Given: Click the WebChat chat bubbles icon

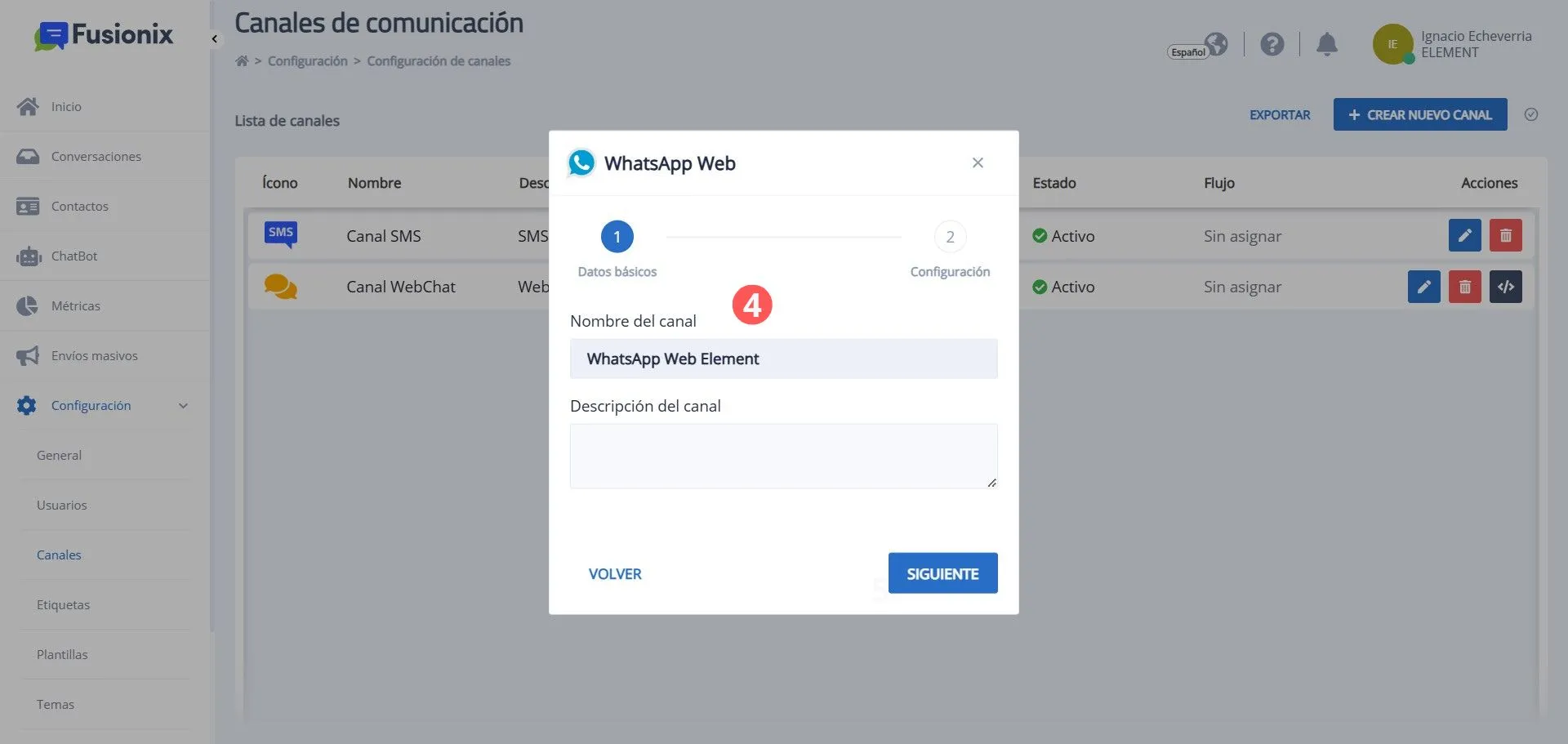Looking at the screenshot, I should coord(280,287).
